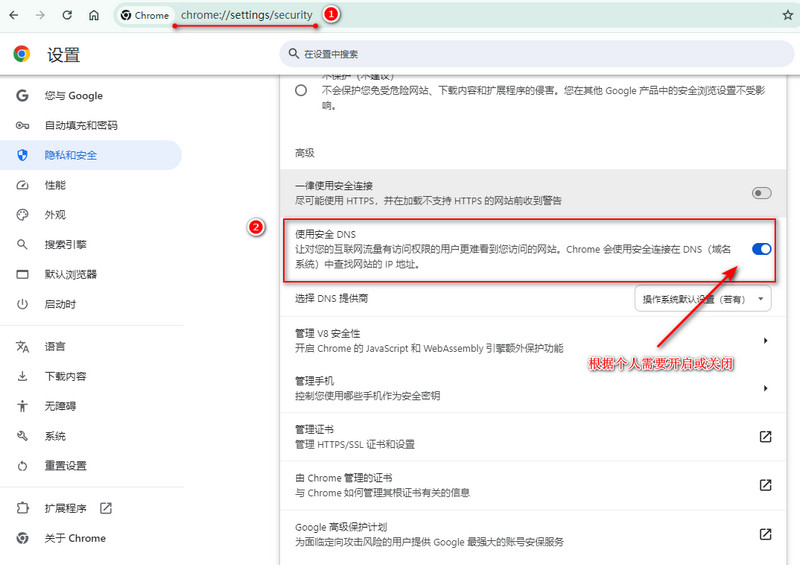
Task: Click the home icon in toolbar
Action: 93,16
